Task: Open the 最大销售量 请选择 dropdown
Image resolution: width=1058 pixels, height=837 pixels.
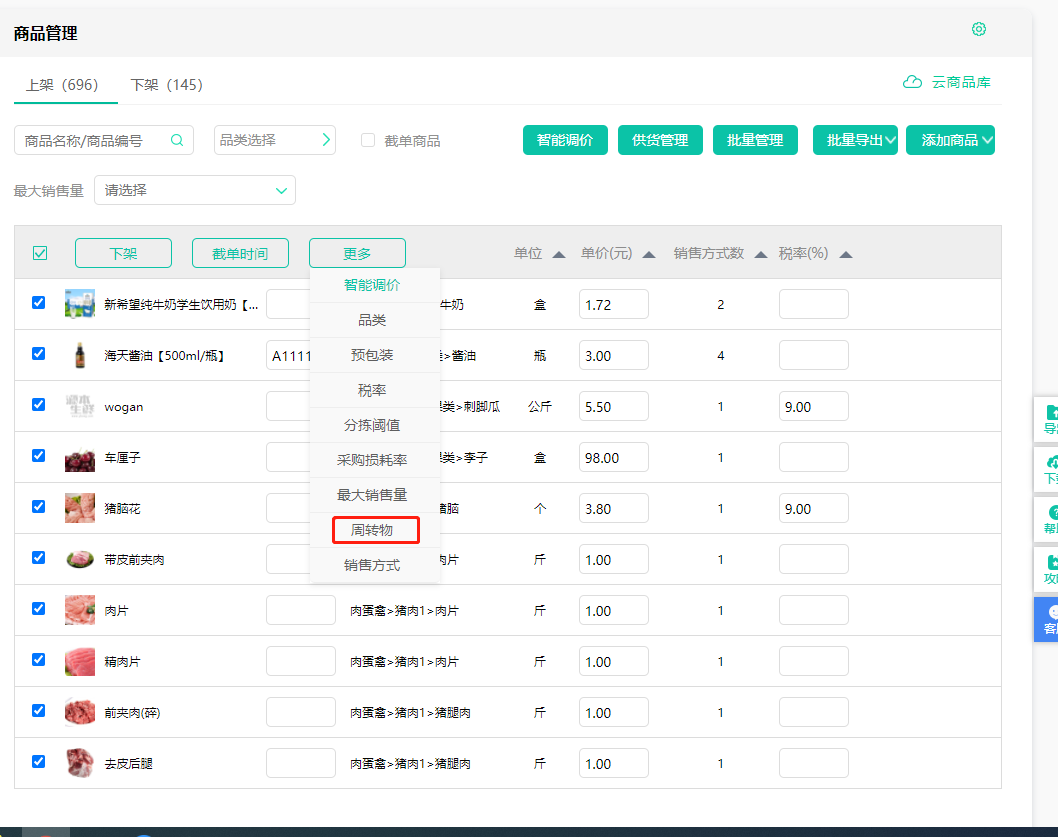Action: [195, 190]
